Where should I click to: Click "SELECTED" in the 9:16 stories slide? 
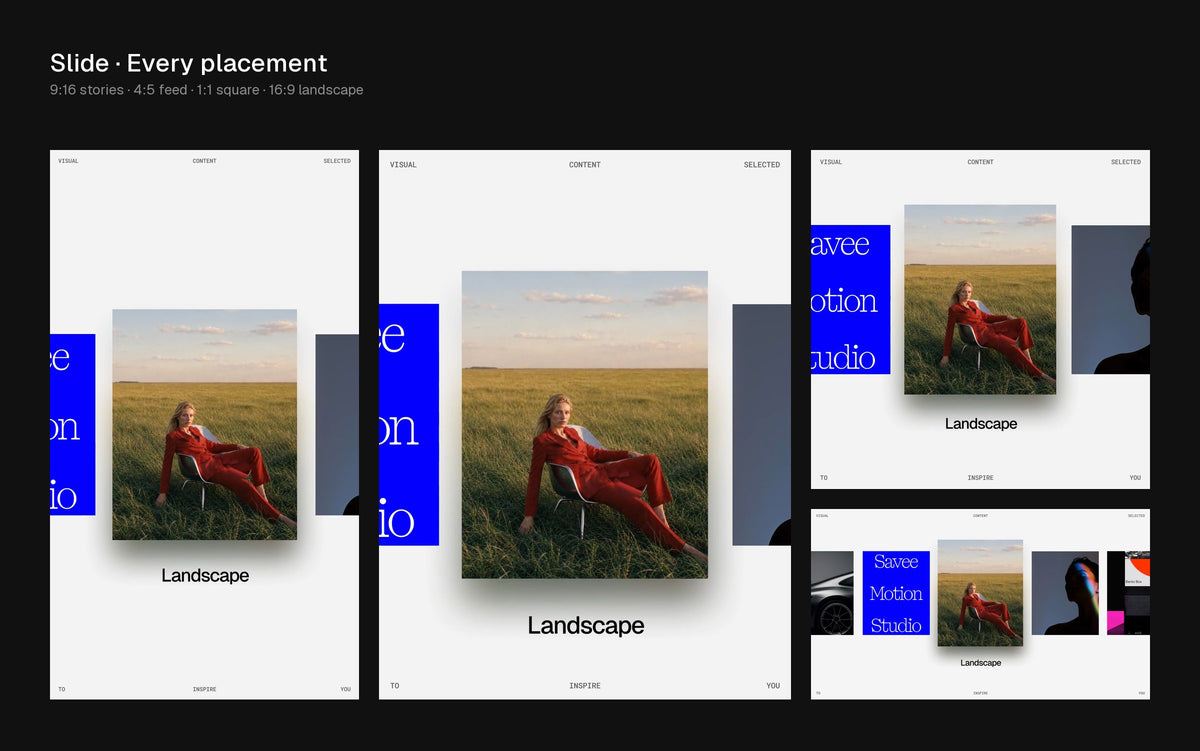(x=337, y=161)
